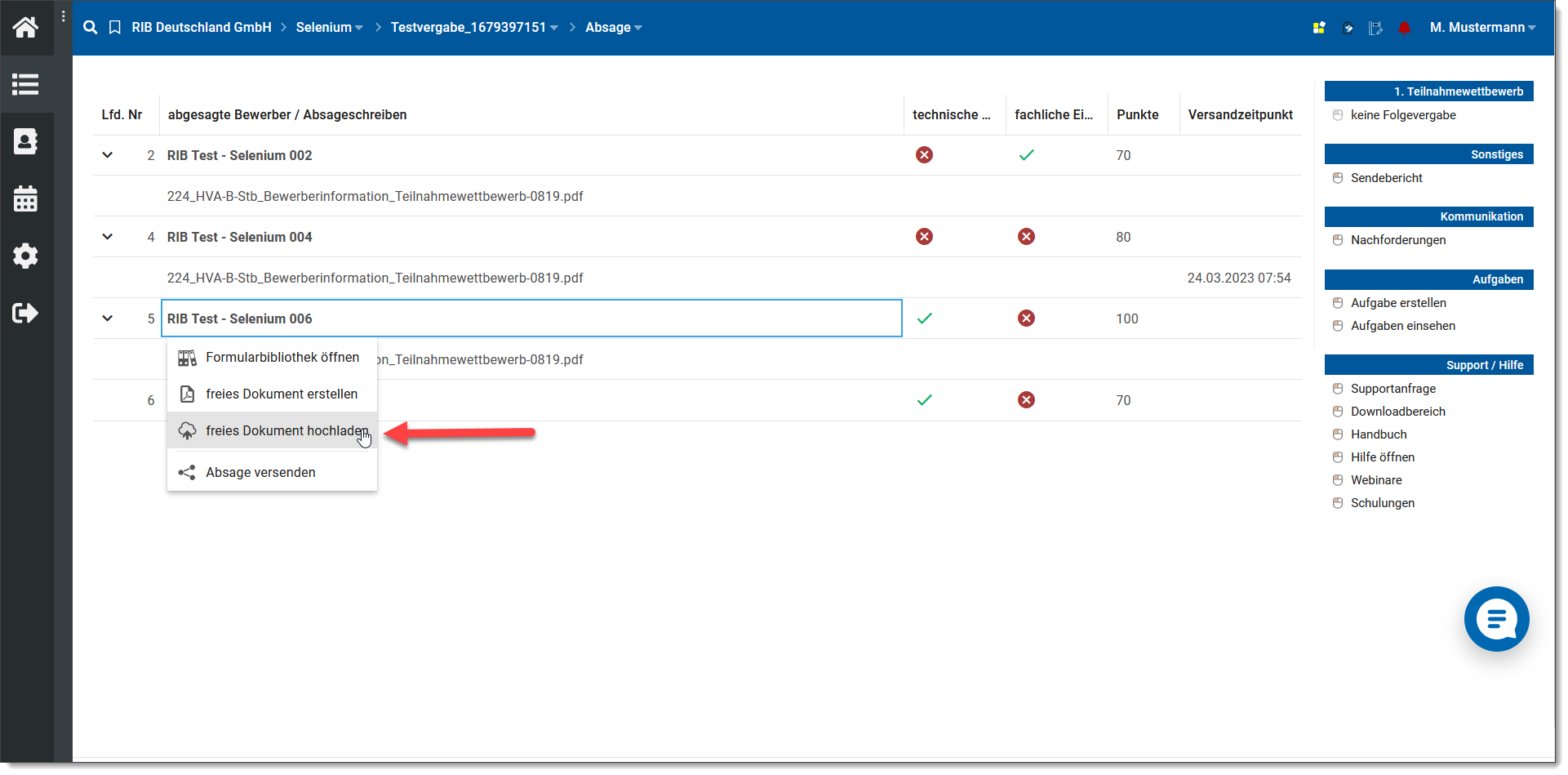The height and width of the screenshot is (775, 1568).
Task: Open the clipboard checklist icon in header
Action: click(1348, 28)
